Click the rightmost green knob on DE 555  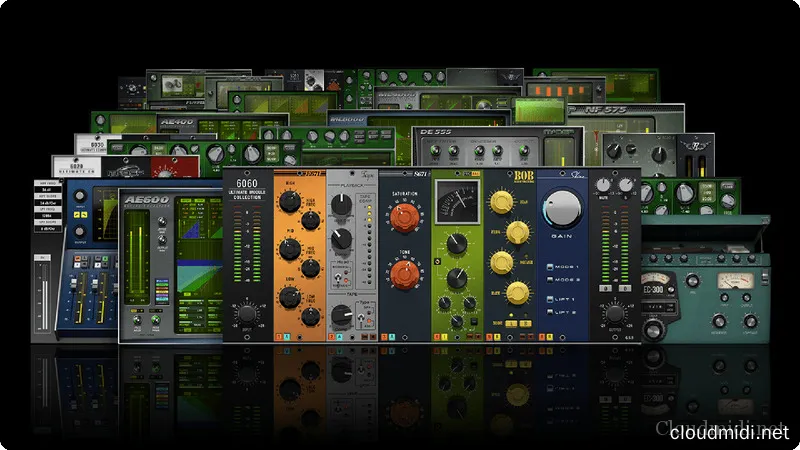[x=524, y=151]
